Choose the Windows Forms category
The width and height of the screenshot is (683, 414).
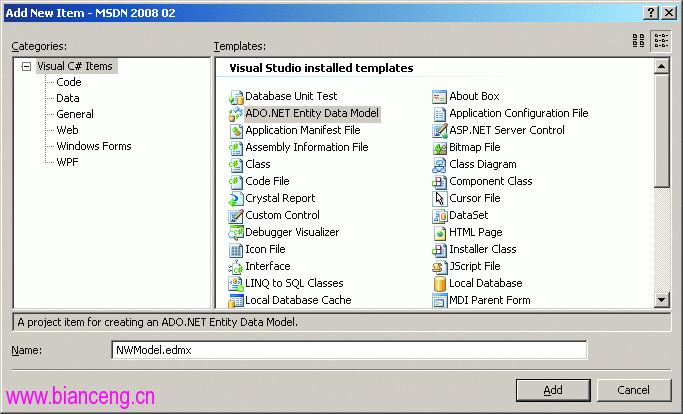tap(94, 146)
